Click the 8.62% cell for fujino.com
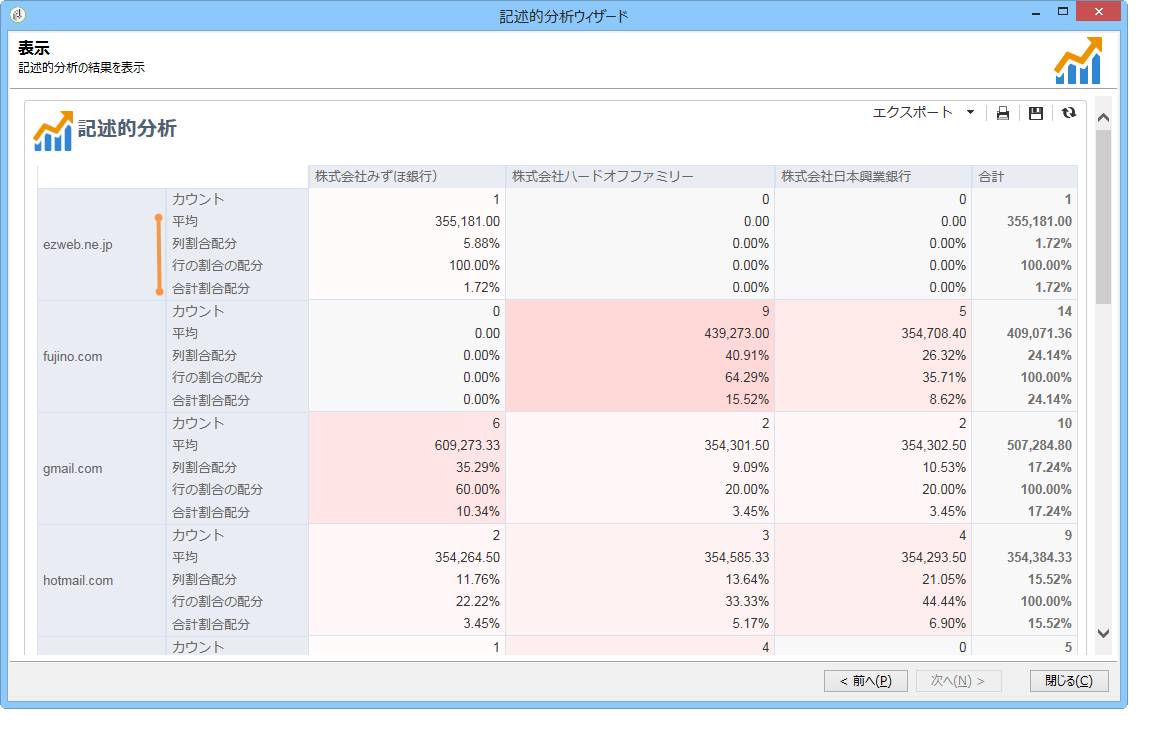The image size is (1157, 732). point(947,400)
